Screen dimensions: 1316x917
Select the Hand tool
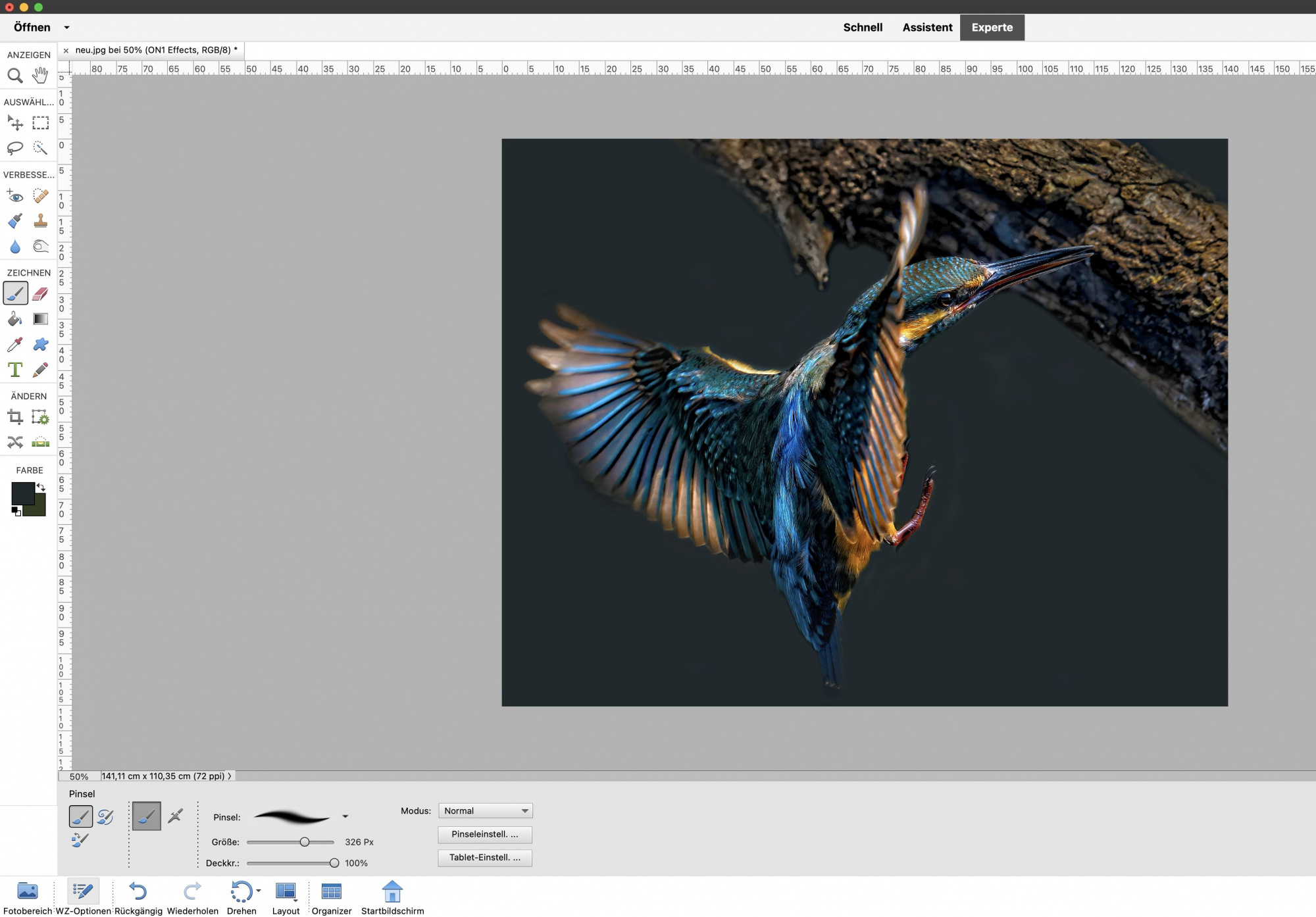(x=40, y=76)
